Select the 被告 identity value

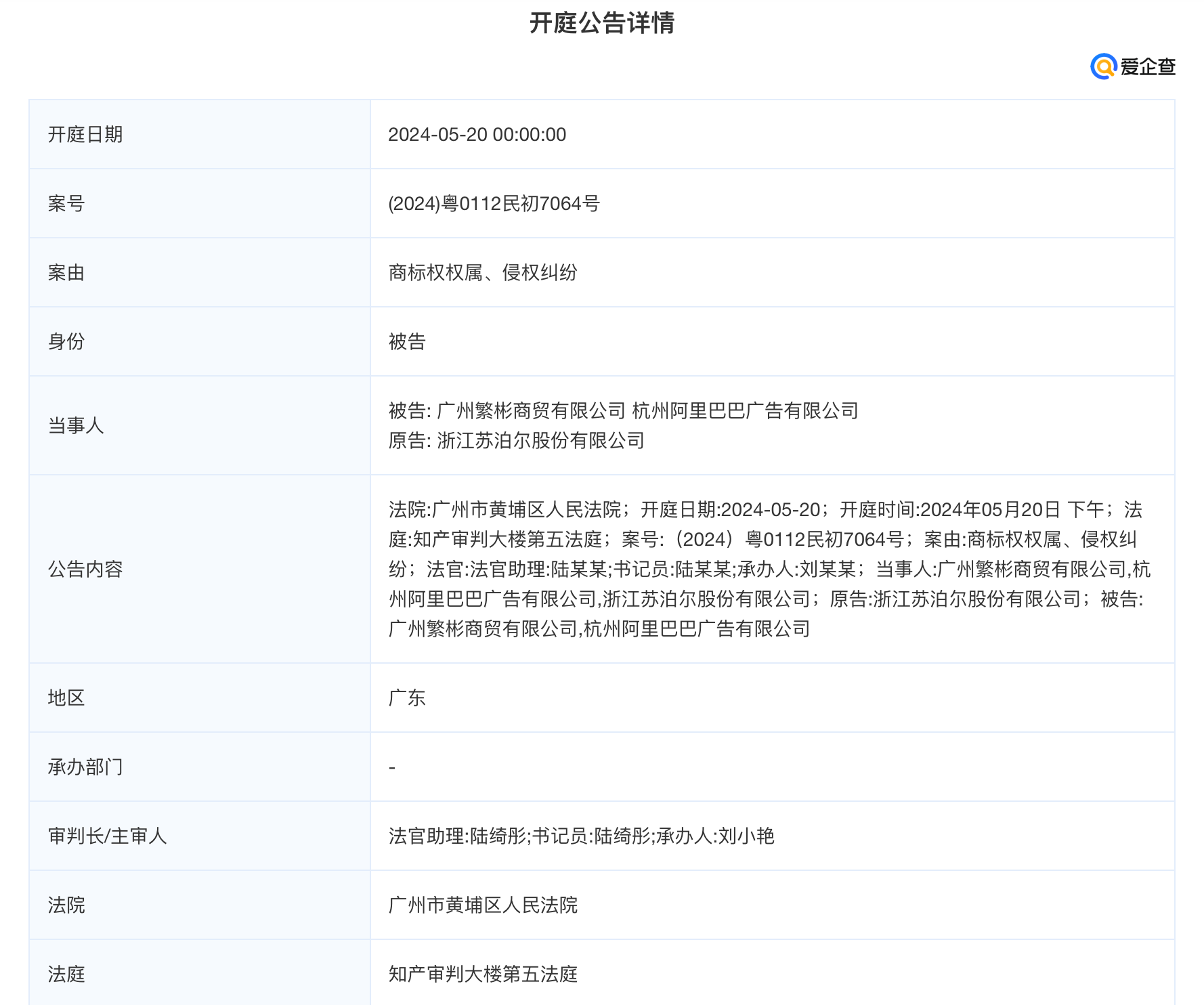(x=407, y=341)
